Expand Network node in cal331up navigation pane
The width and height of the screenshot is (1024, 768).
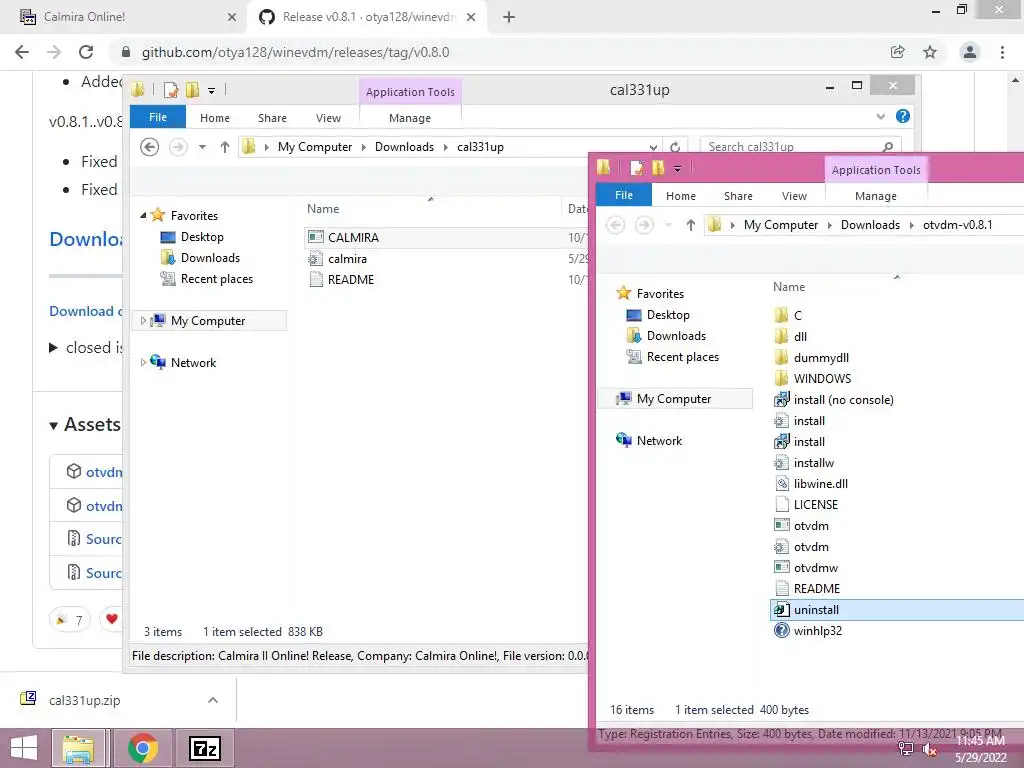[x=144, y=362]
